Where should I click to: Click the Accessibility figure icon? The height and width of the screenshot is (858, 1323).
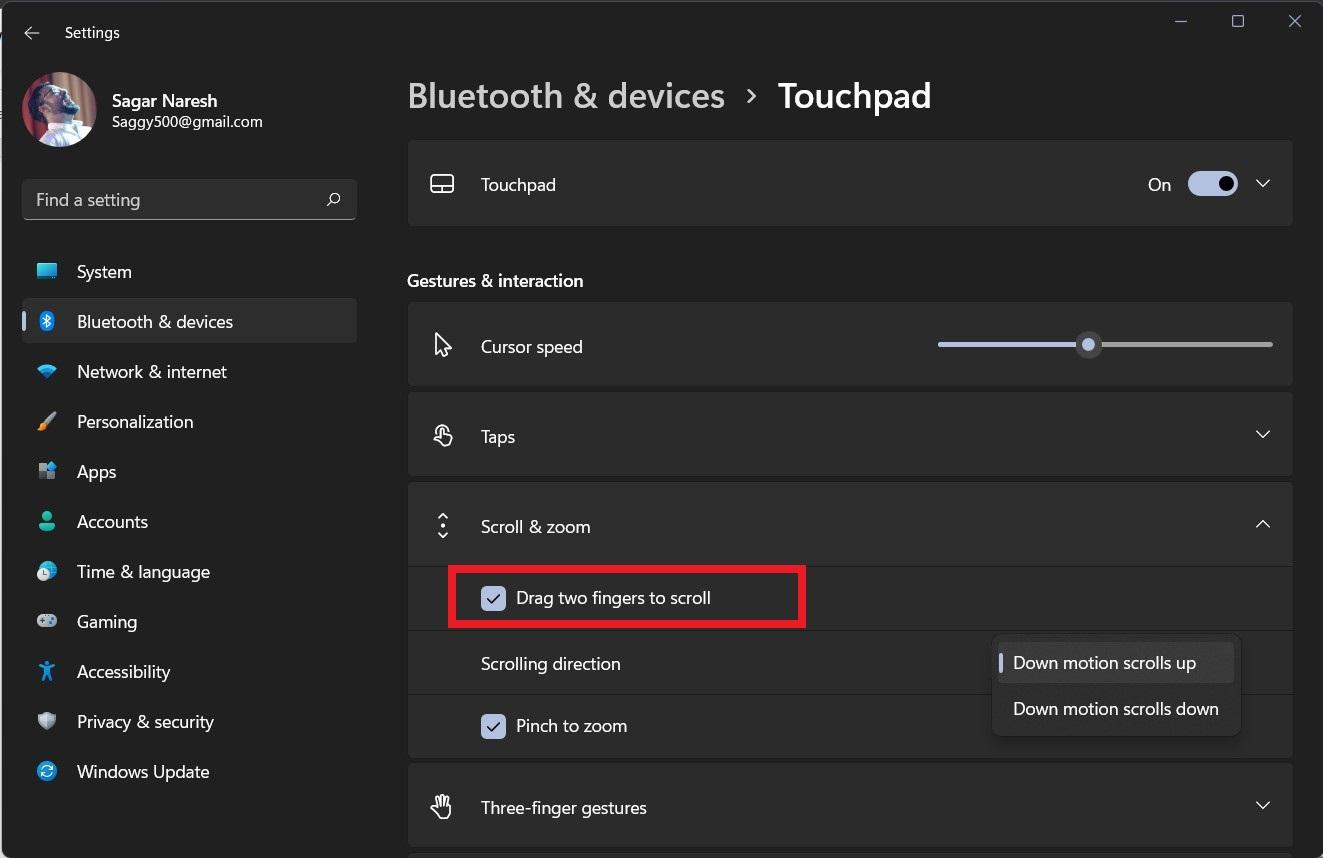pos(47,672)
